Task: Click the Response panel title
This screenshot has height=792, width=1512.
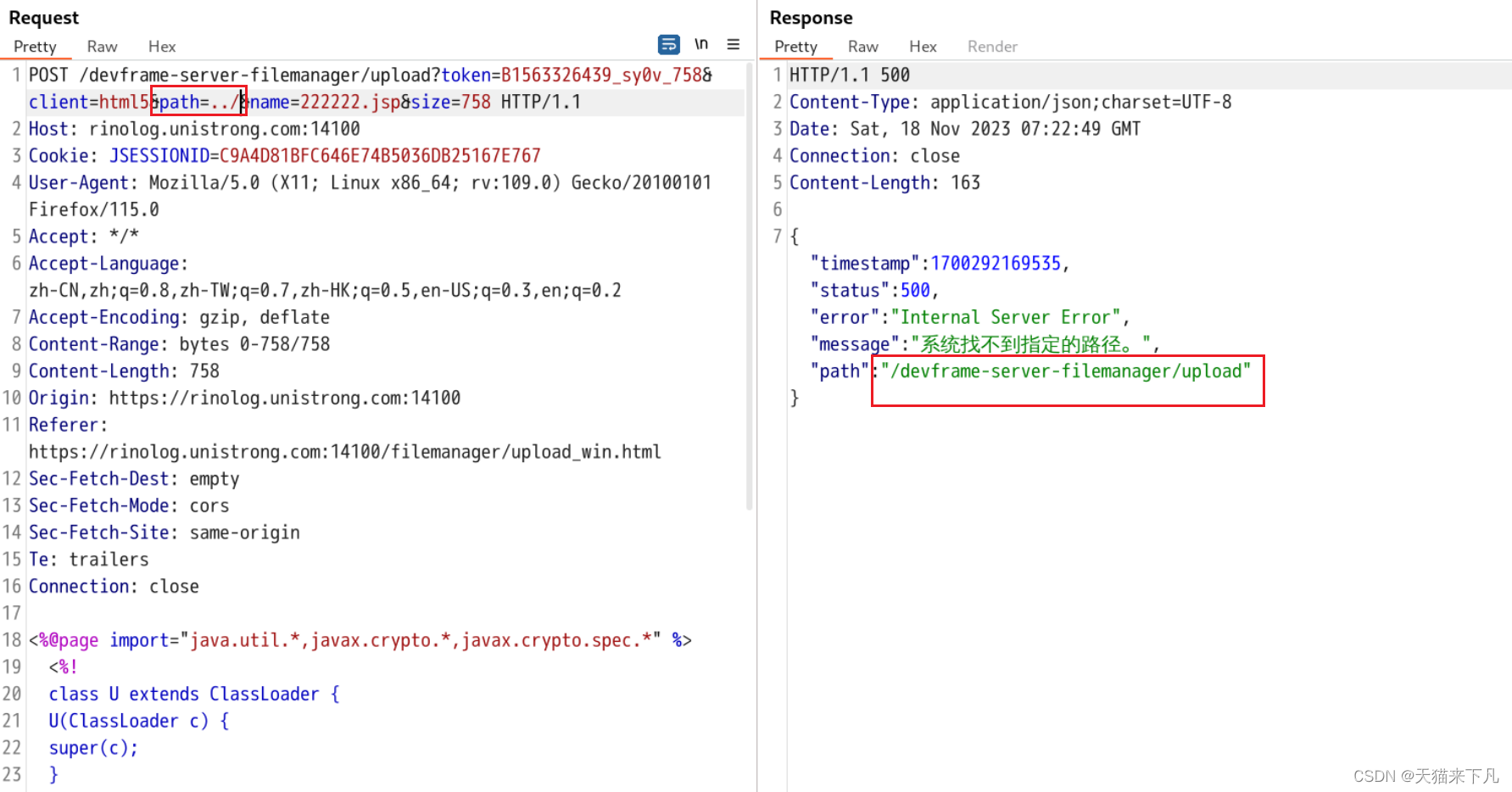Action: [812, 18]
